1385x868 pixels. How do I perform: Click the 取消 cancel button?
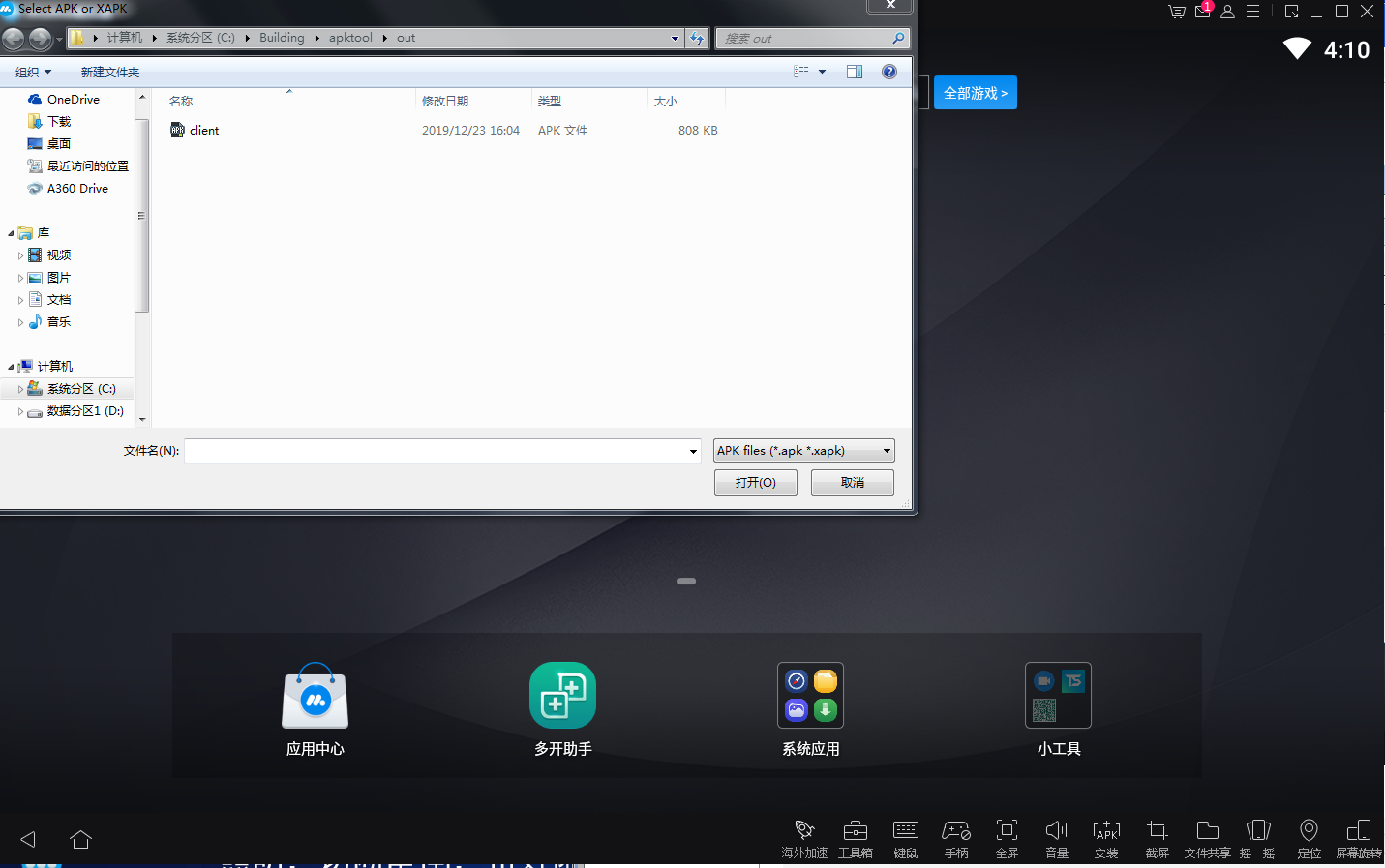point(853,483)
